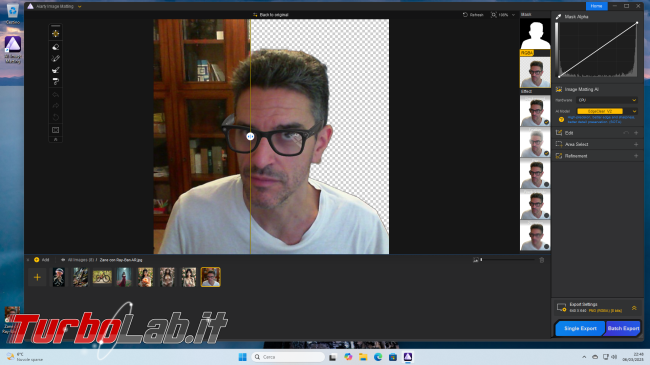Select the paint roller fill tool

[x=56, y=81]
